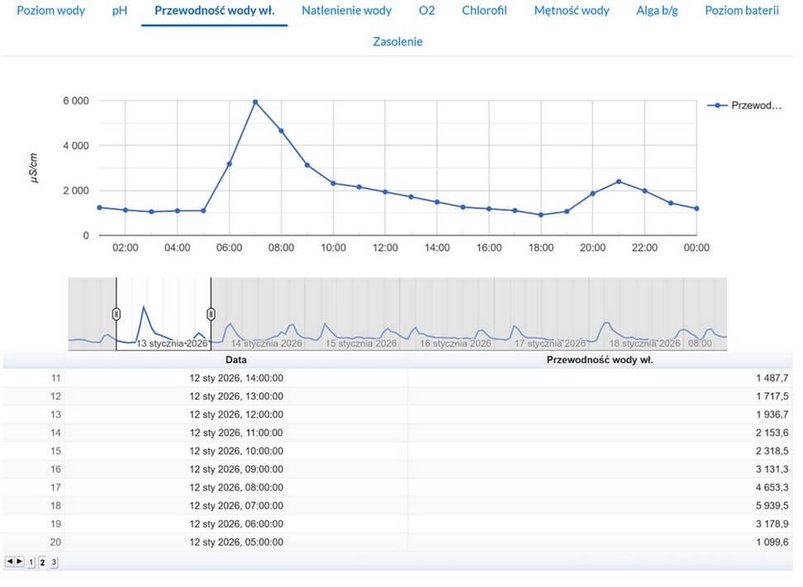
Task: Click the right range selector handle
Action: click(211, 313)
